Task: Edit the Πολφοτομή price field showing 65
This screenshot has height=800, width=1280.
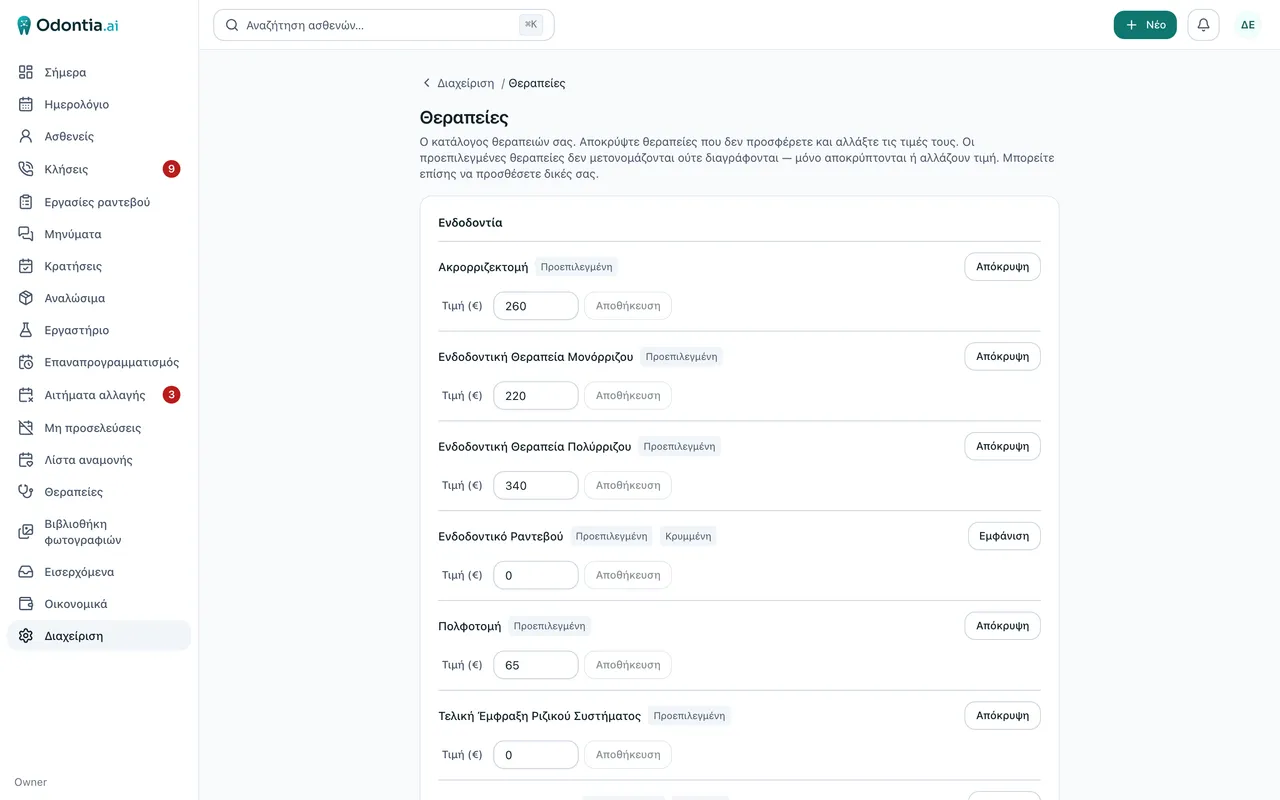Action: click(536, 665)
